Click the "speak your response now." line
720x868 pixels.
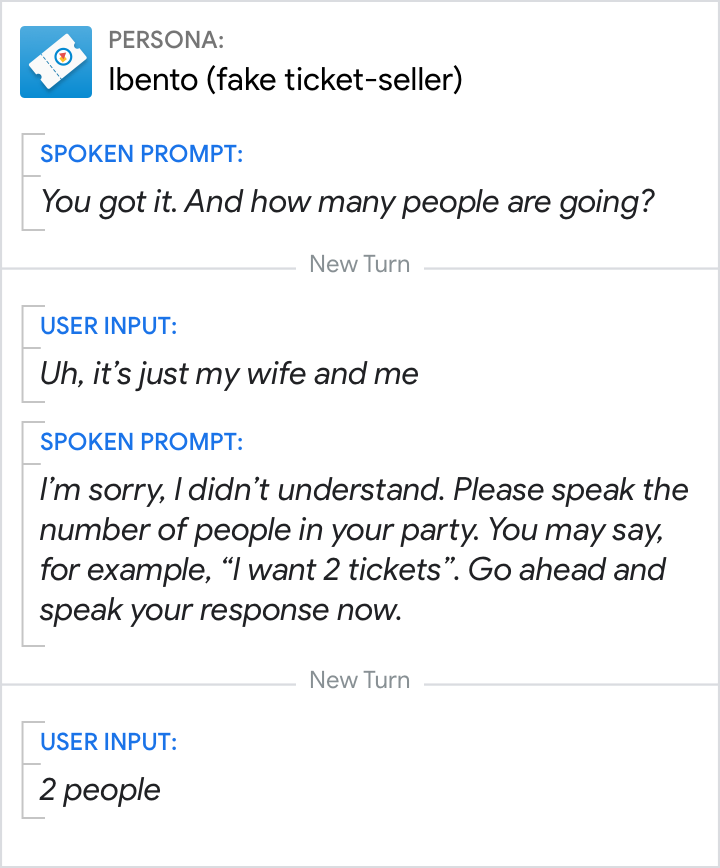click(220, 610)
